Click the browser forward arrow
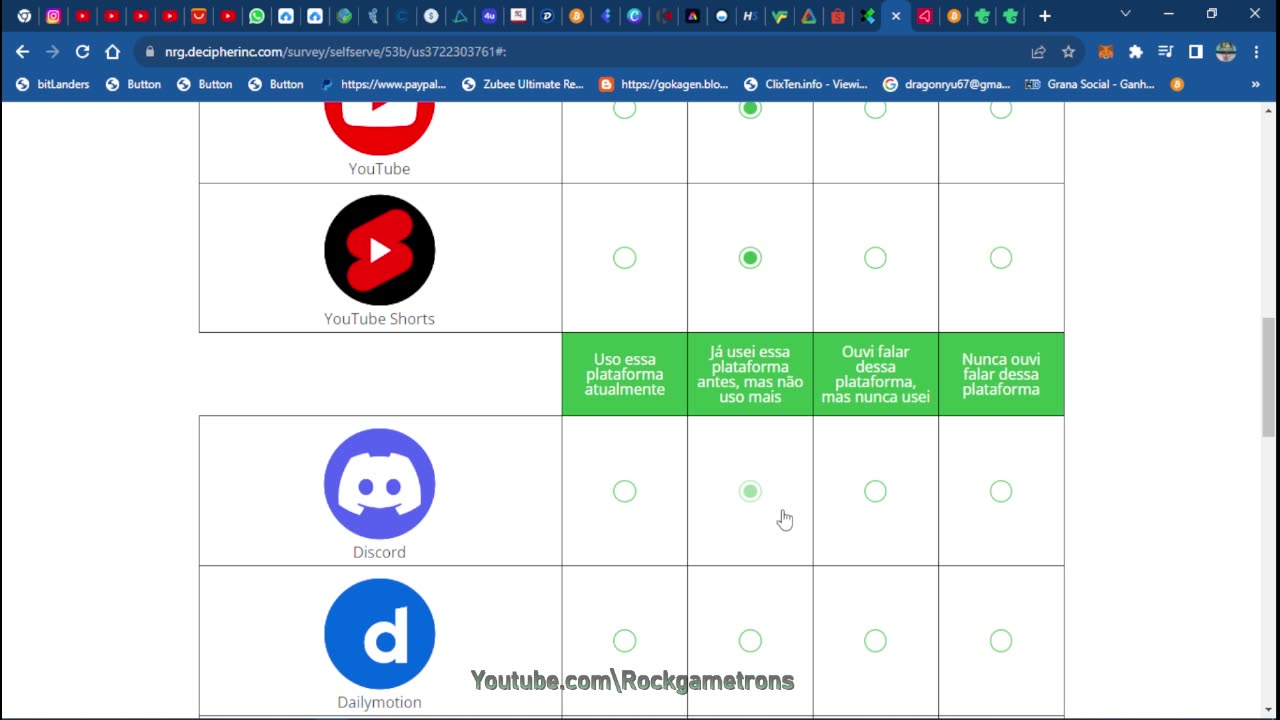 pyautogui.click(x=52, y=52)
